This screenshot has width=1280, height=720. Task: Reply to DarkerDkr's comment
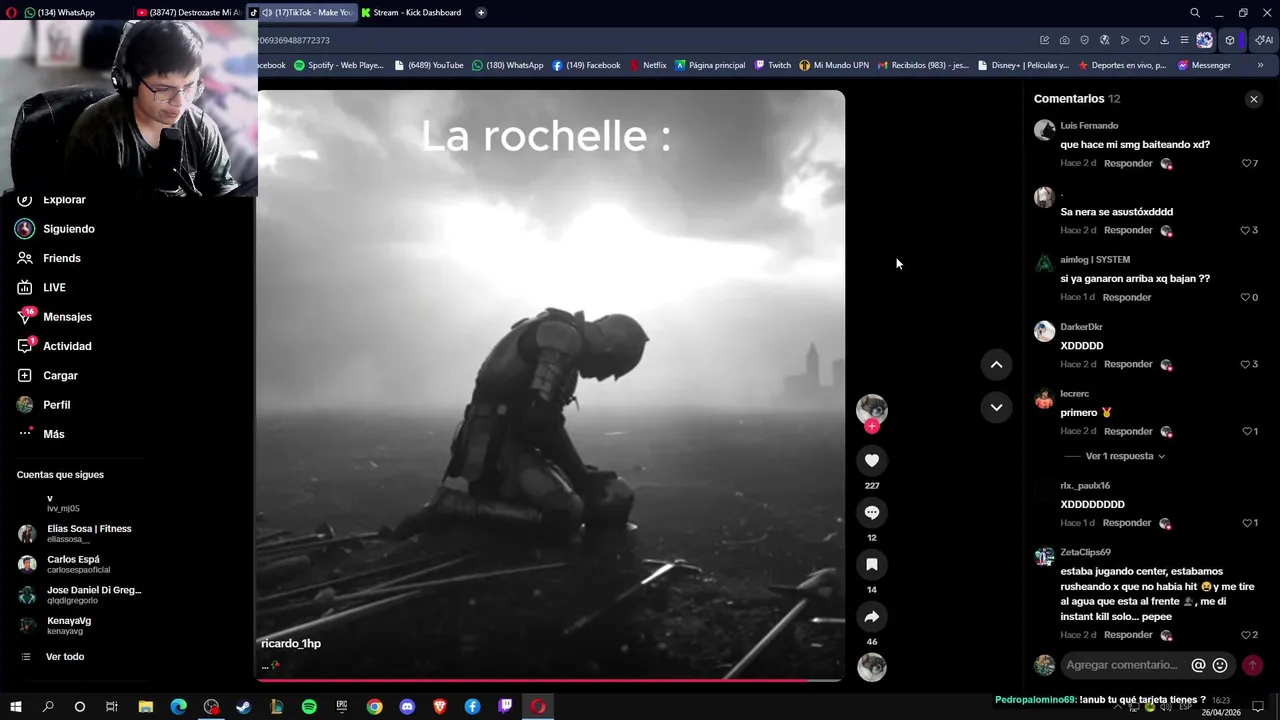coord(1128,364)
